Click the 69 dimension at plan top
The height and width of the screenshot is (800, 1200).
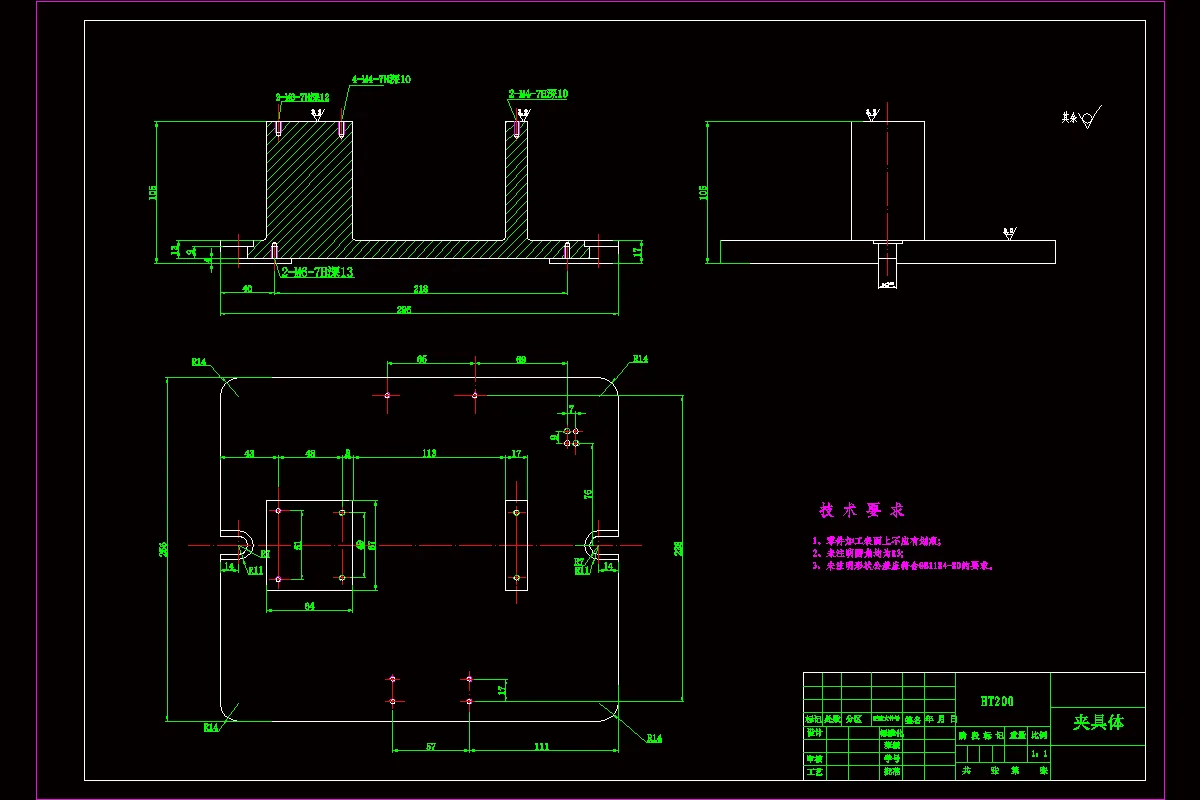click(x=521, y=358)
